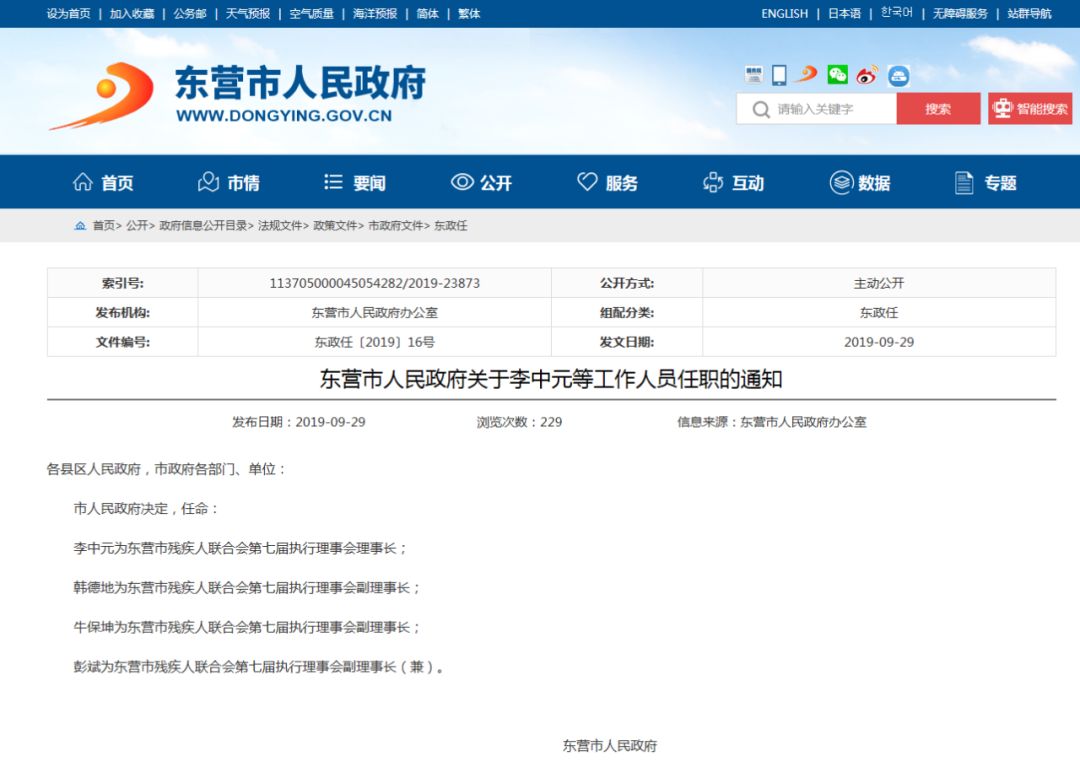Open 专题 in the main navigation

[986, 183]
